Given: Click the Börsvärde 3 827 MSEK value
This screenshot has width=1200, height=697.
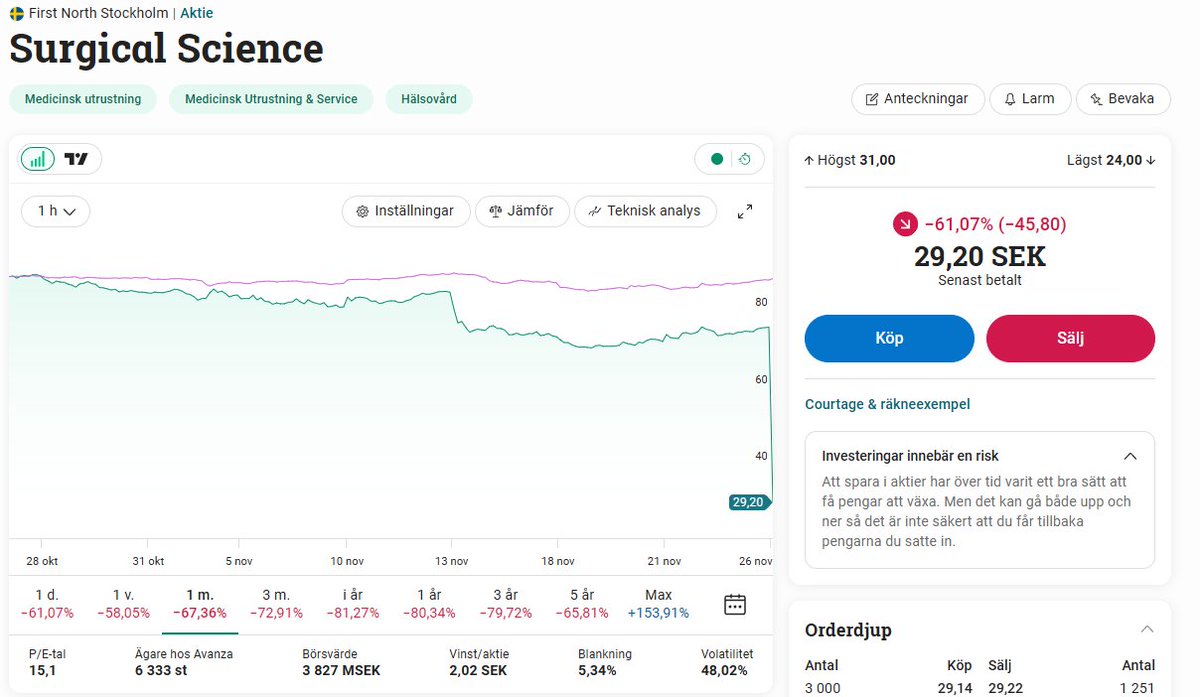Looking at the screenshot, I should click(341, 670).
